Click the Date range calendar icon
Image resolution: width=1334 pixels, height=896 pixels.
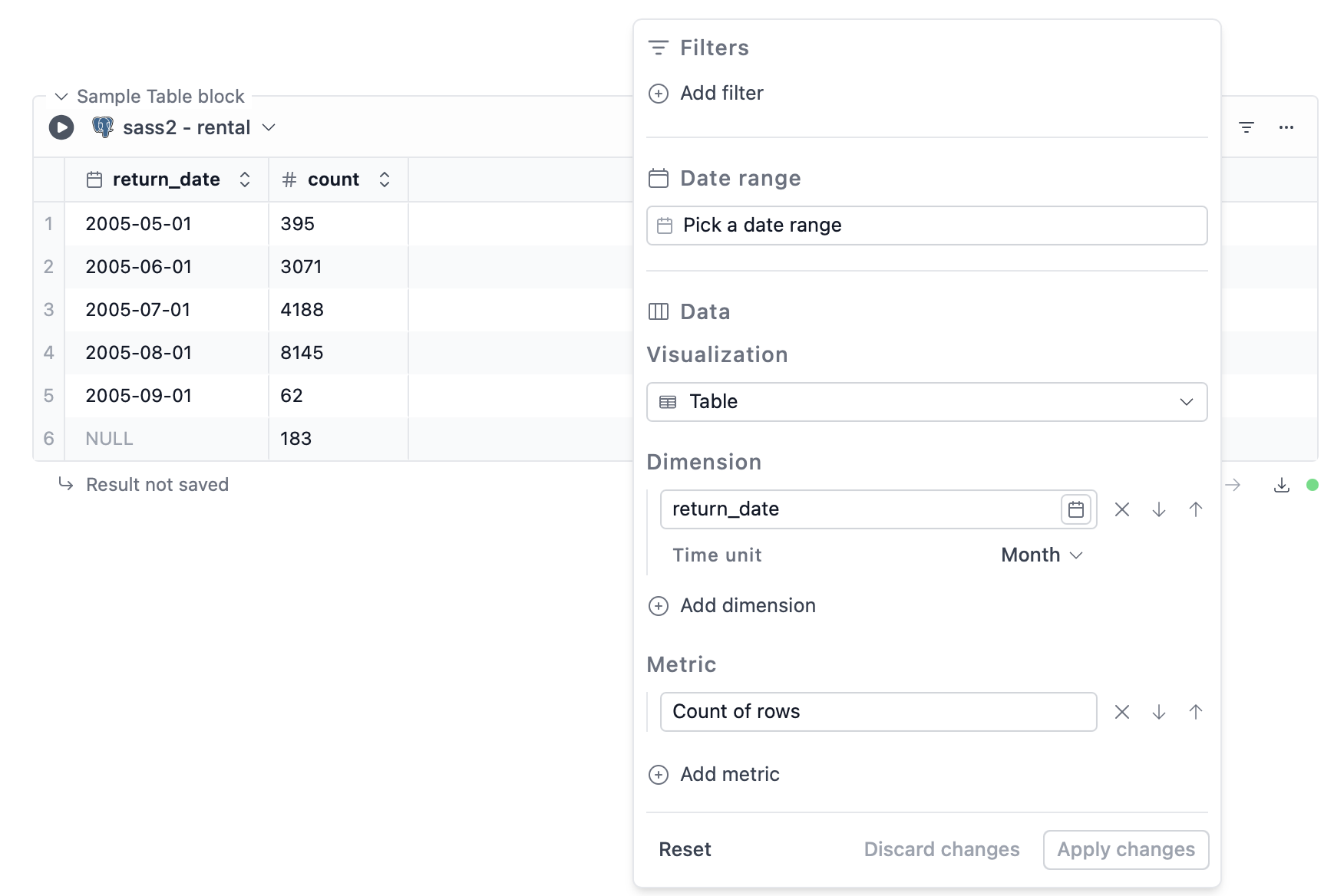point(659,178)
